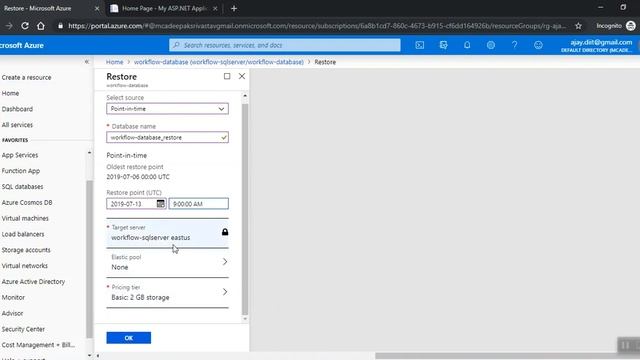The image size is (640, 360).
Task: Open SQL databases favorite
Action: pos(22,187)
